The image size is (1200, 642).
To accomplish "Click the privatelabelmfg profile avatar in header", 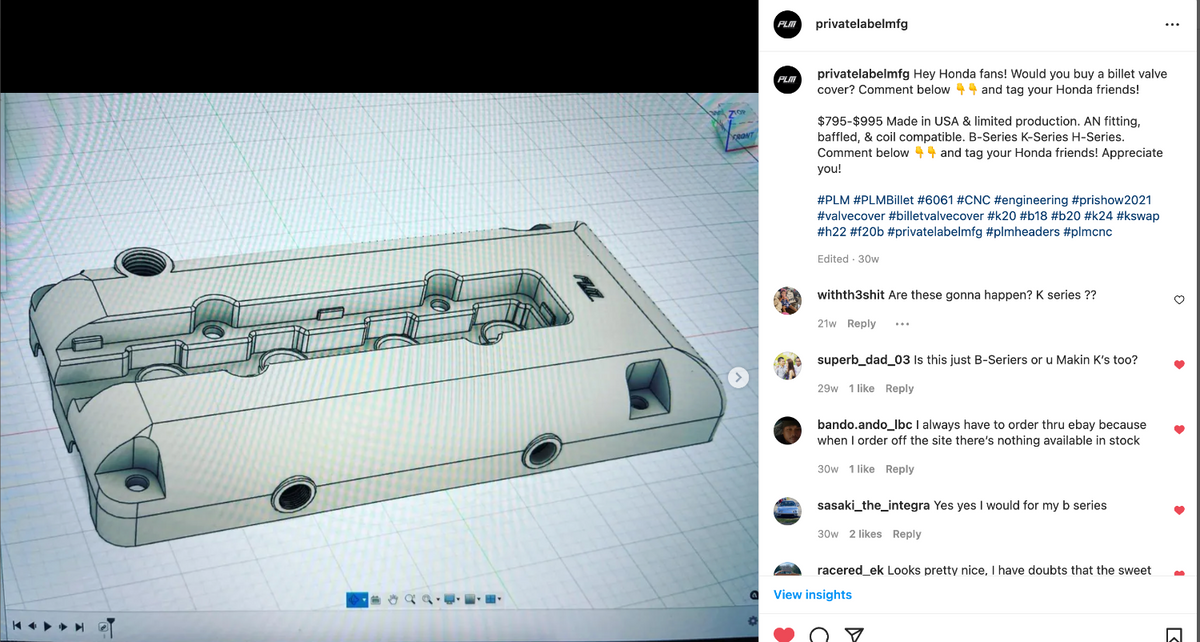I will coord(788,25).
